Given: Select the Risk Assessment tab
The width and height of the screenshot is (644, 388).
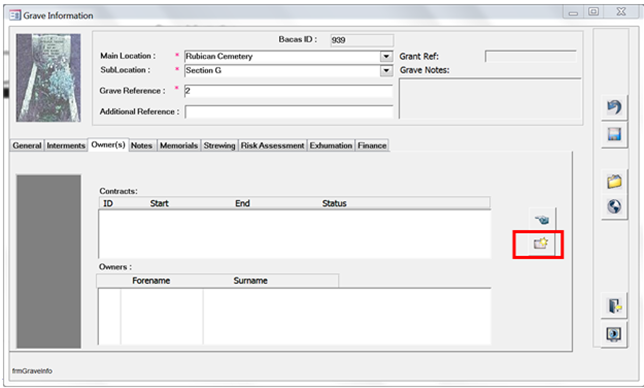Looking at the screenshot, I should [273, 145].
